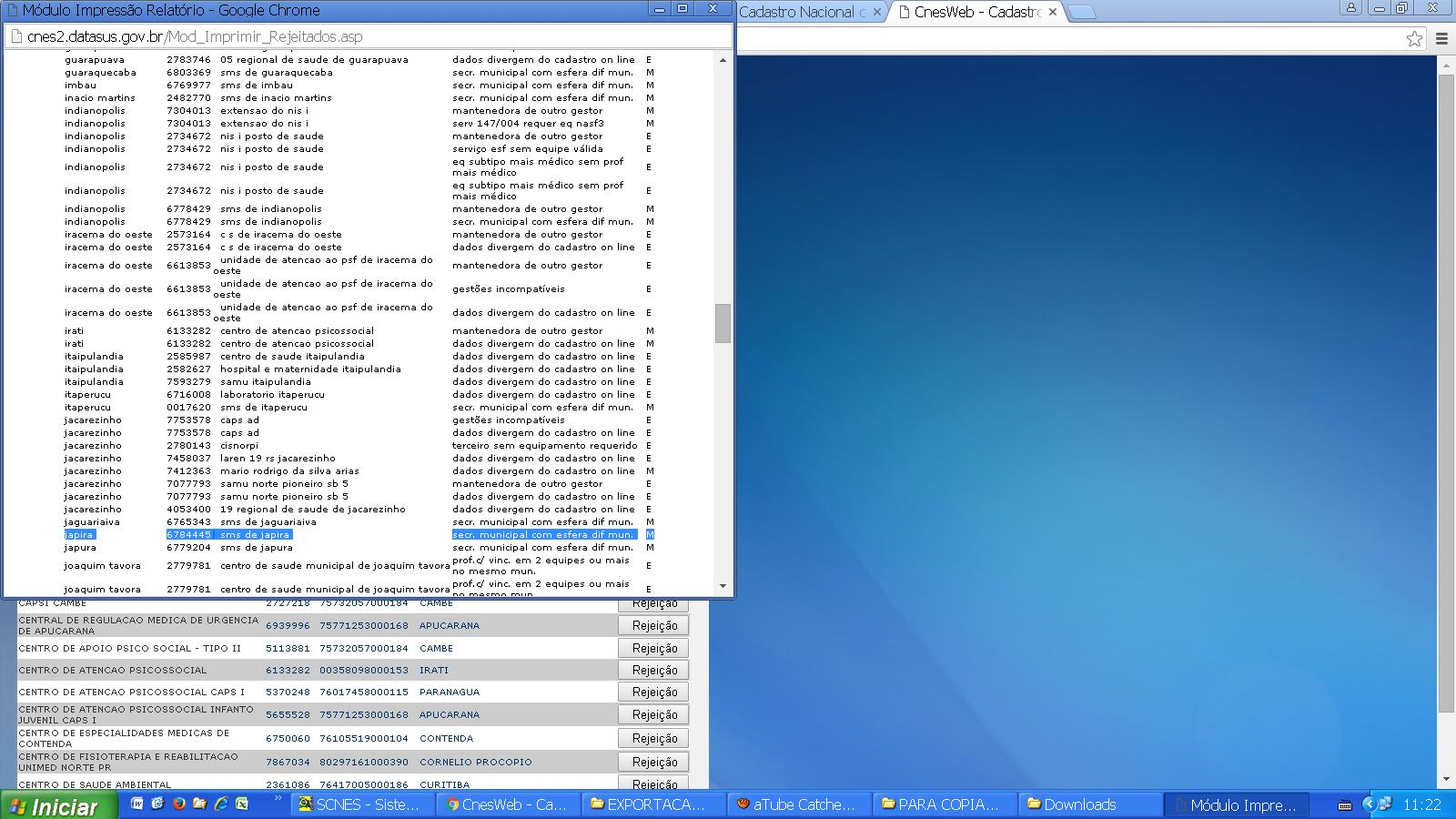Click the Chrome user profile icon
The height and width of the screenshot is (819, 1456).
click(x=1351, y=8)
